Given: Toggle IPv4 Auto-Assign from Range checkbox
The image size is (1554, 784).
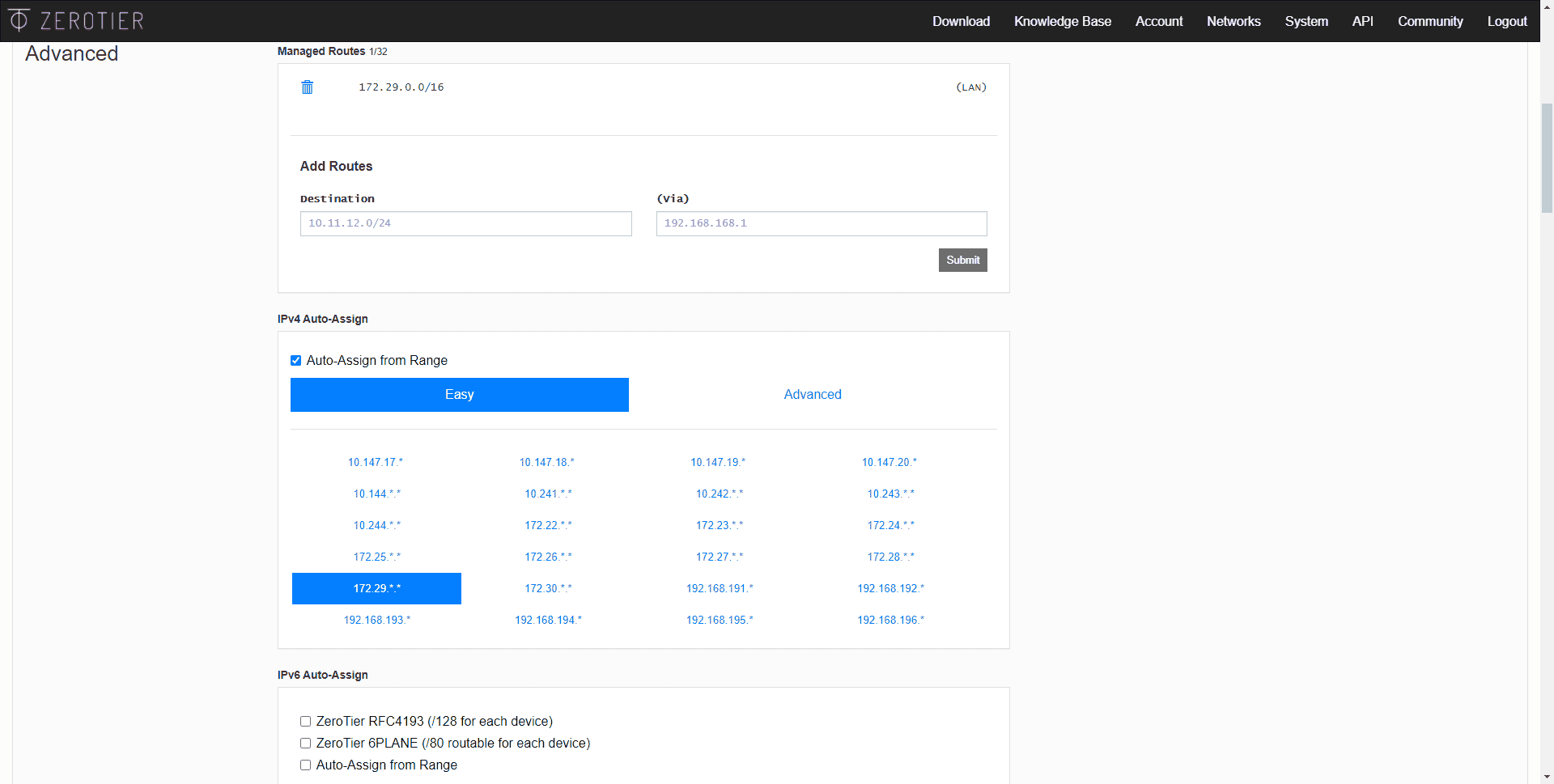Looking at the screenshot, I should pos(295,361).
